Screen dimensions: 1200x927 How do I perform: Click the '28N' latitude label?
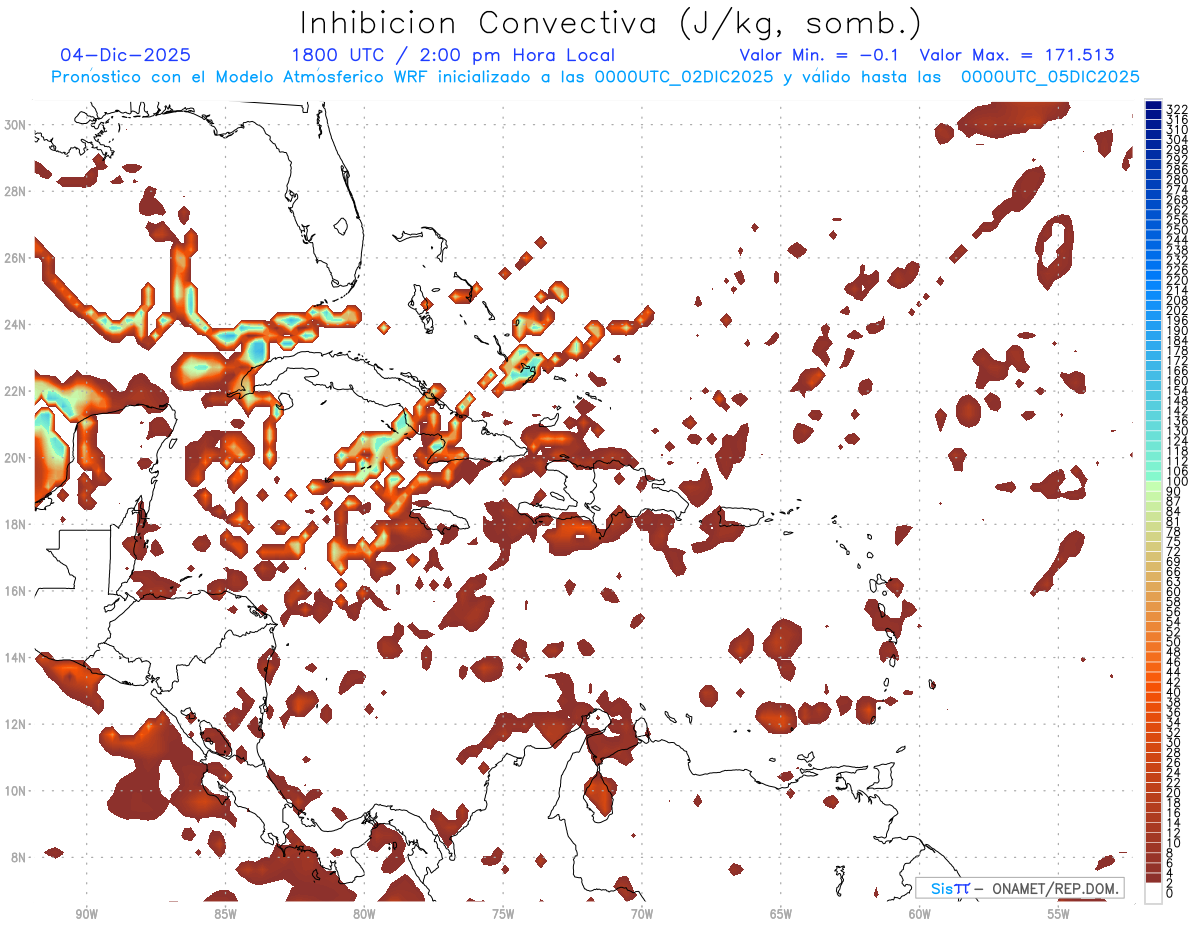16,191
